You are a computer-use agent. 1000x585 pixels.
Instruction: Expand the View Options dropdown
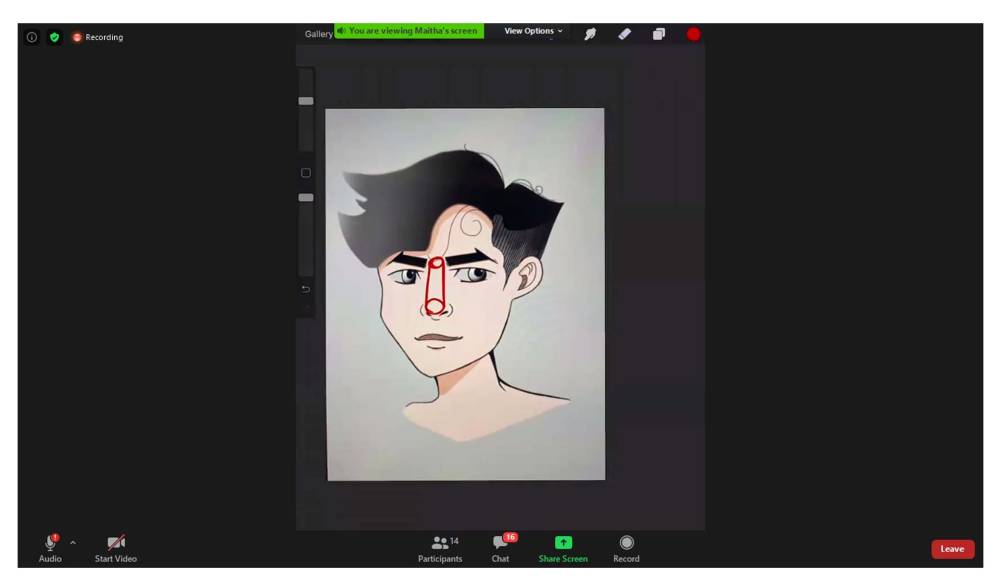[x=533, y=31]
